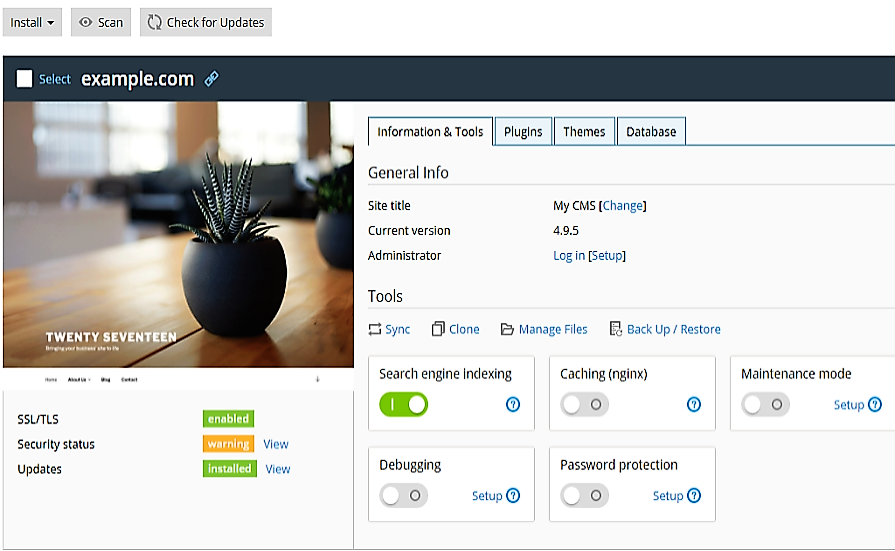
Task: Open the Database tab
Action: point(651,132)
